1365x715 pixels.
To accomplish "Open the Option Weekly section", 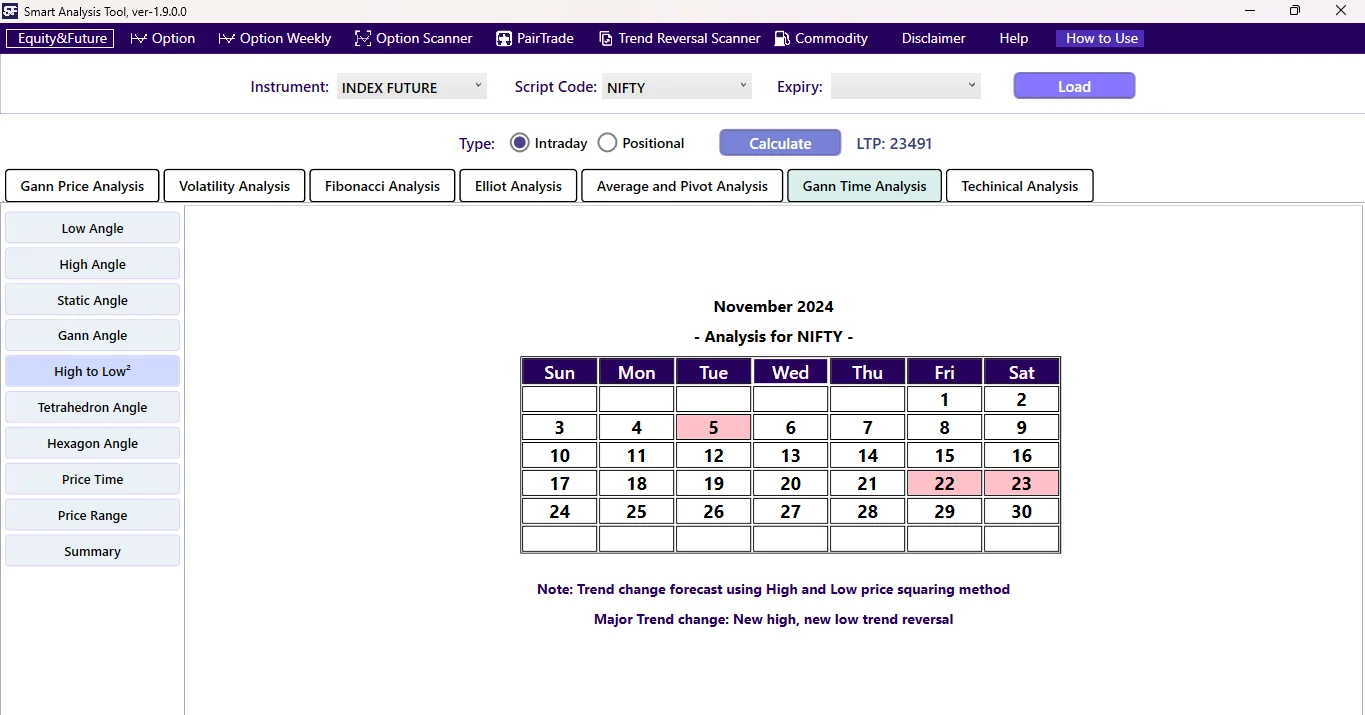I will 273,38.
